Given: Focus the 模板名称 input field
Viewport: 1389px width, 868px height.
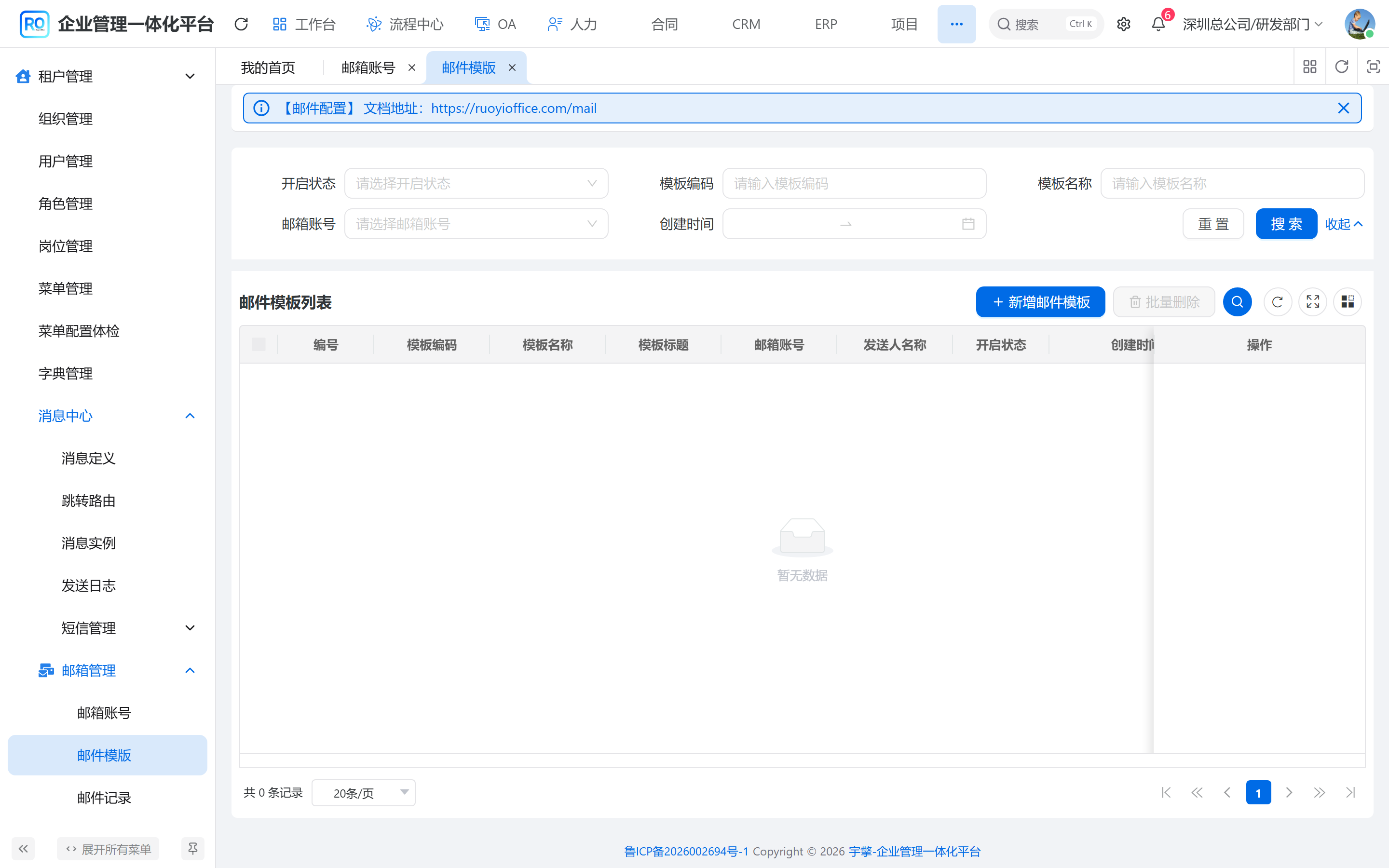Looking at the screenshot, I should point(1232,184).
